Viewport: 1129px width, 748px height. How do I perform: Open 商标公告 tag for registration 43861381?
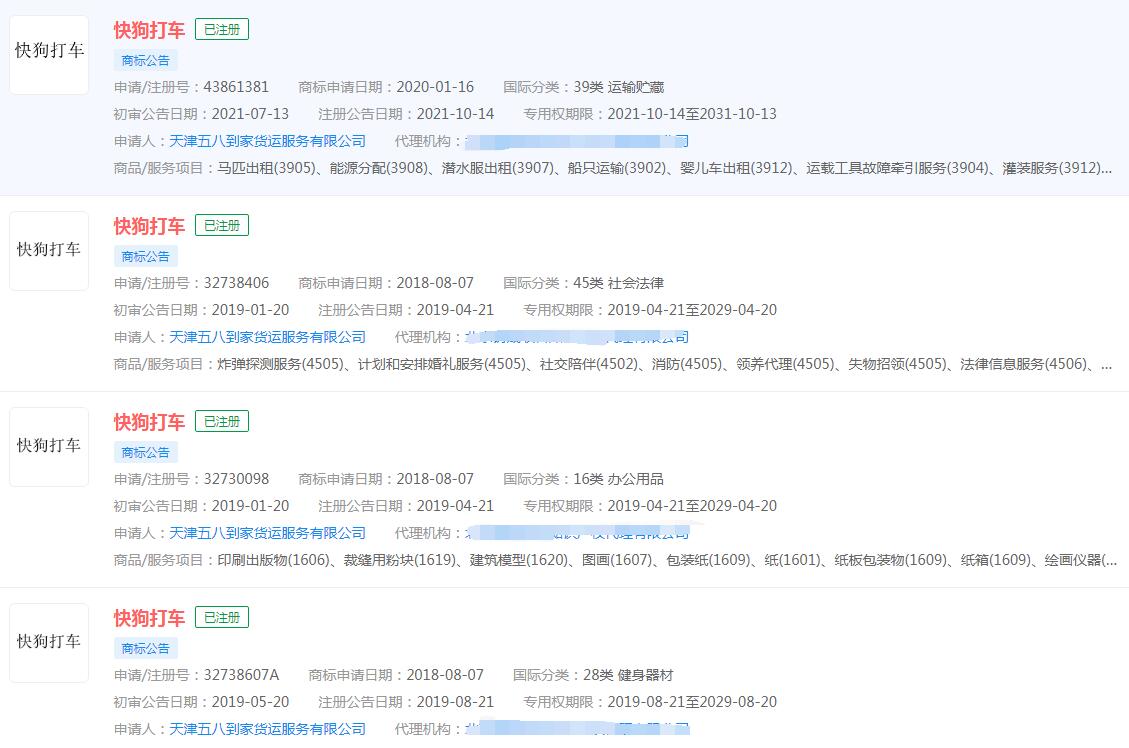coord(145,60)
